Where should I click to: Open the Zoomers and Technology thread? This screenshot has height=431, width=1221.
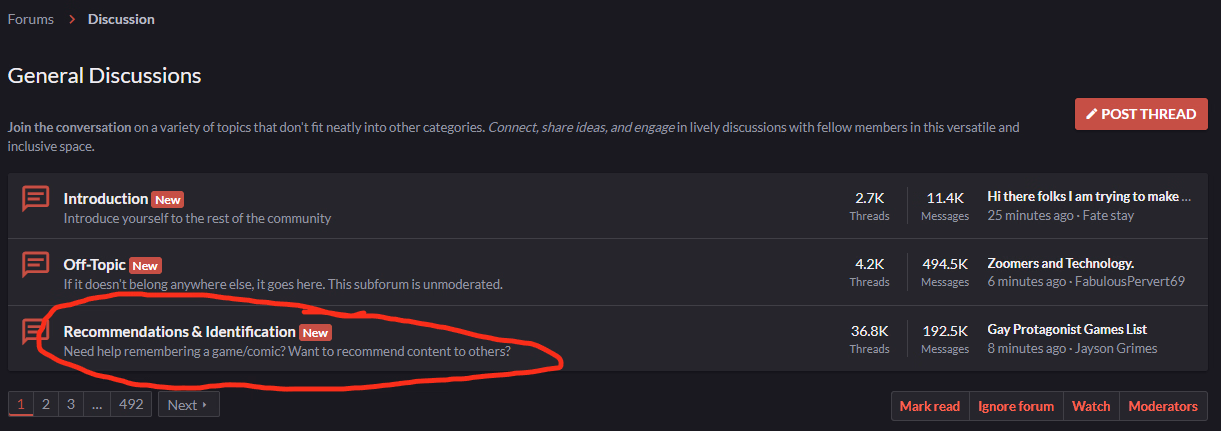pos(1060,263)
